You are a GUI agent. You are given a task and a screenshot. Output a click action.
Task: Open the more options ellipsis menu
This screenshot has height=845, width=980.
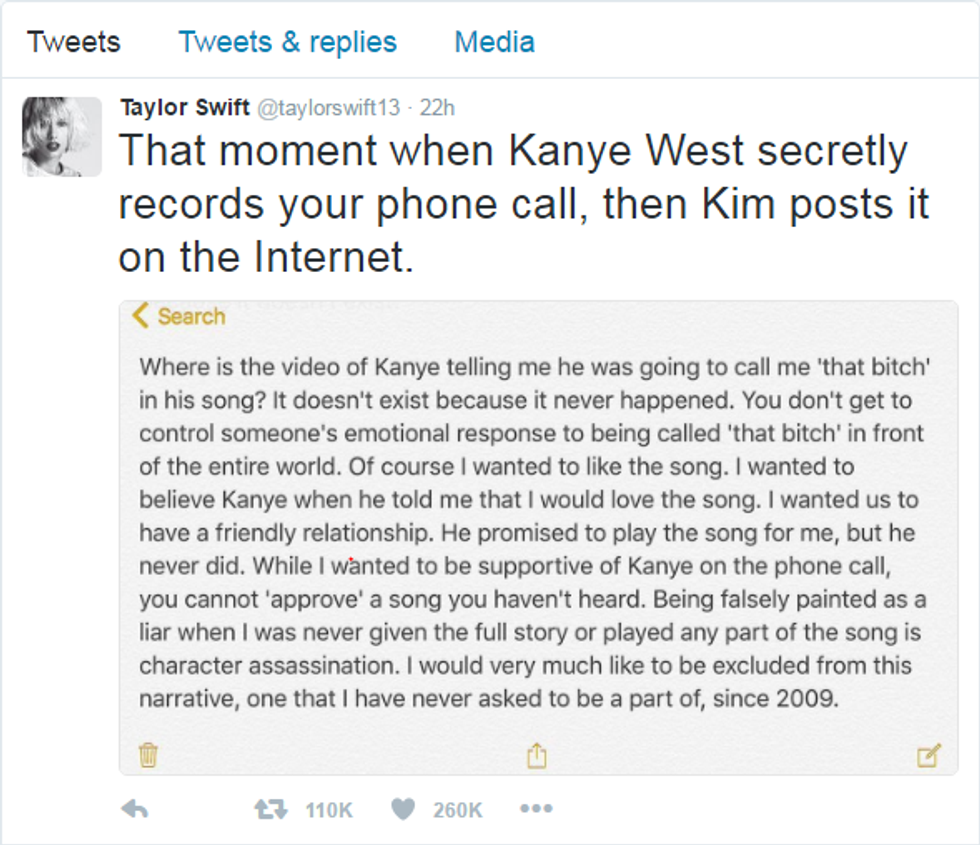[536, 809]
